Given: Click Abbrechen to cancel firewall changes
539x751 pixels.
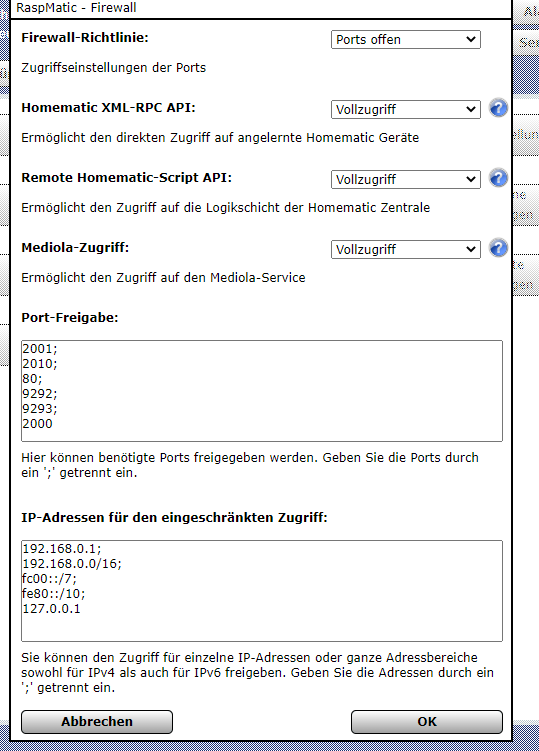Looking at the screenshot, I should [97, 722].
